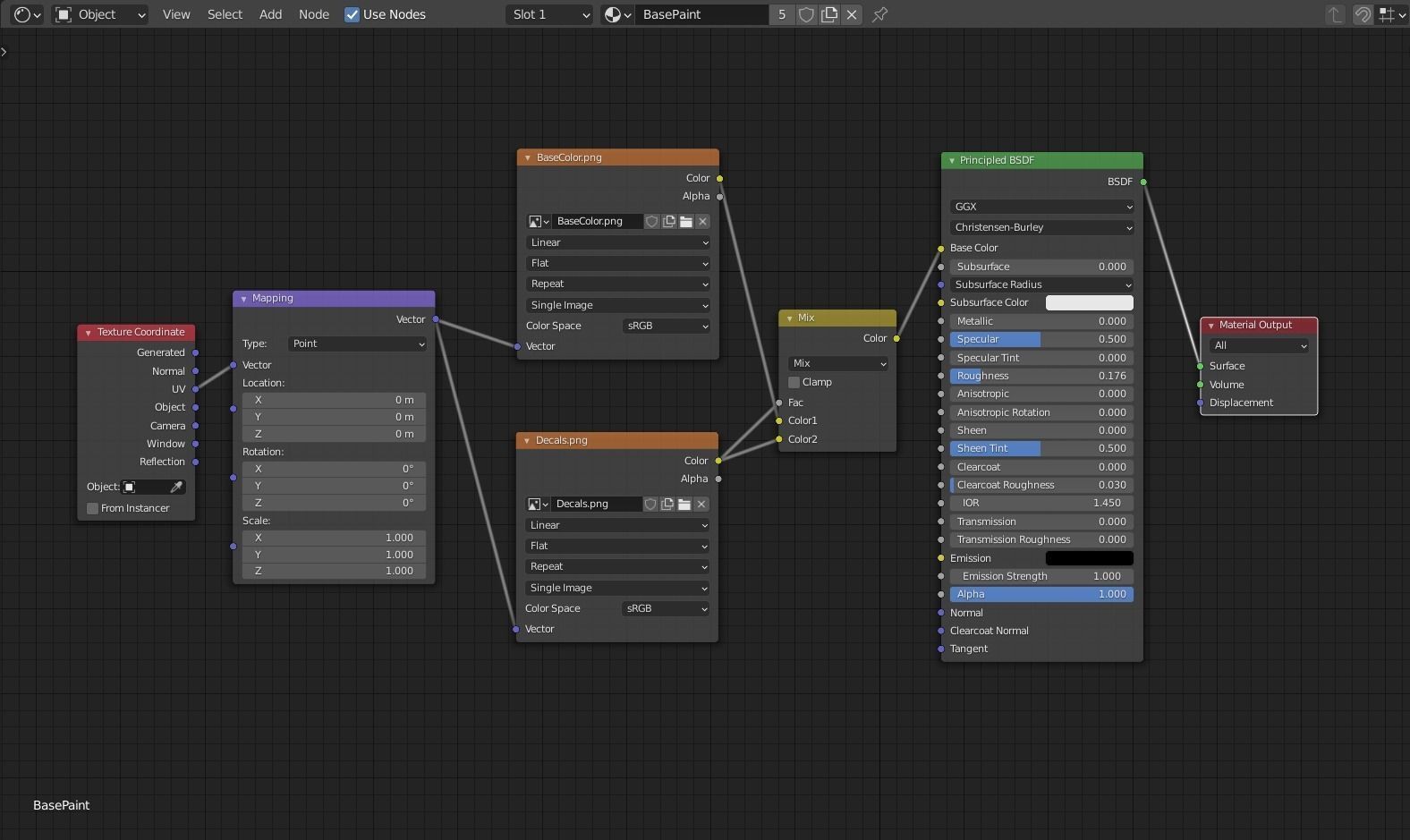Open Decals.png projection dropdown set to Flat
1410x840 pixels.
click(617, 546)
